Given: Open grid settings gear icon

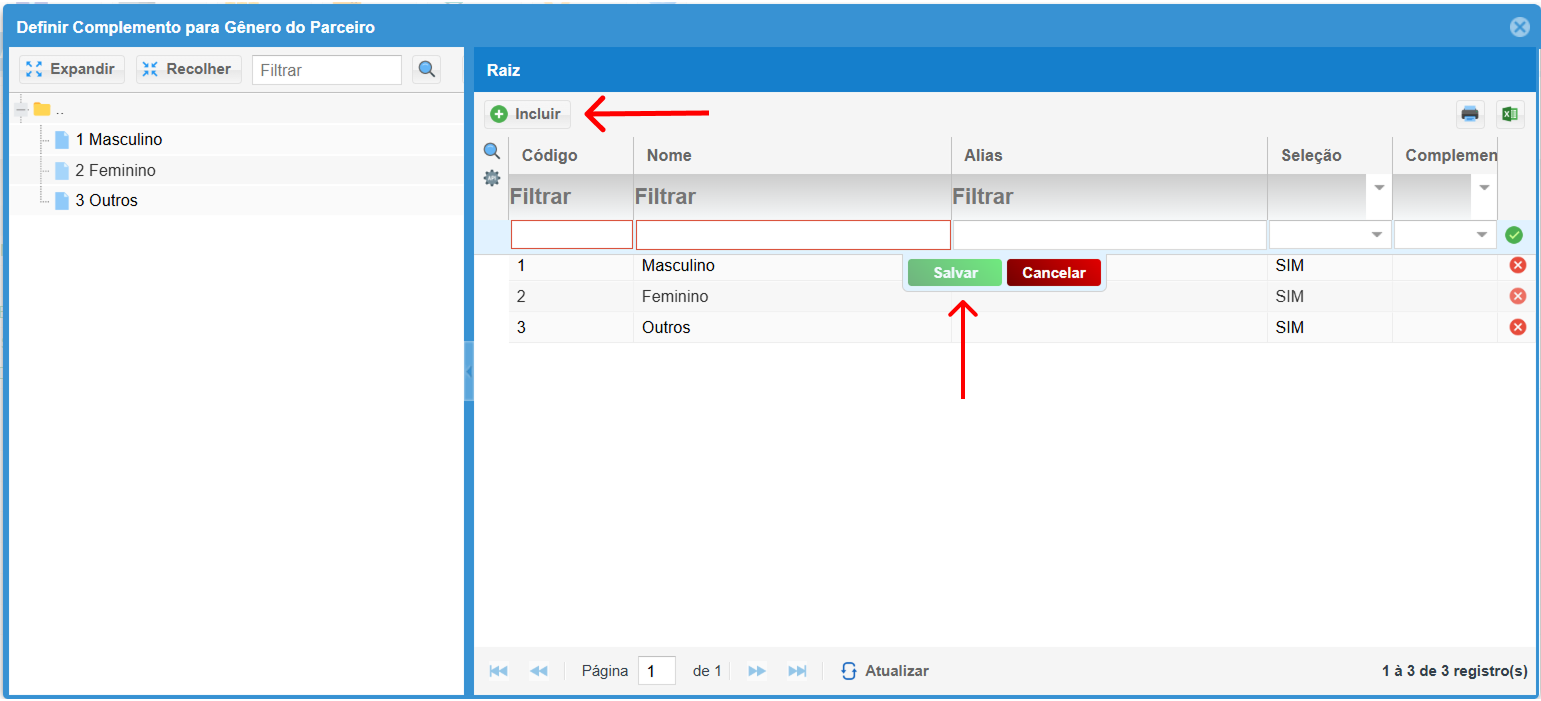Looking at the screenshot, I should (492, 178).
